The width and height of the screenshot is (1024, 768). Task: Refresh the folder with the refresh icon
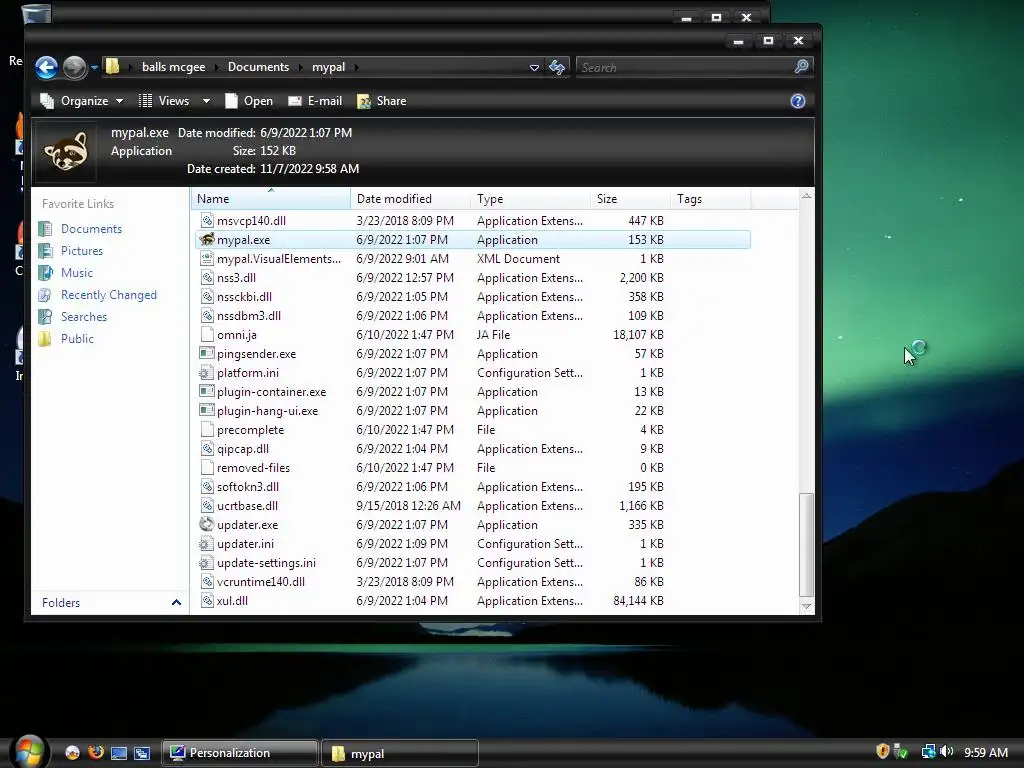click(x=557, y=67)
